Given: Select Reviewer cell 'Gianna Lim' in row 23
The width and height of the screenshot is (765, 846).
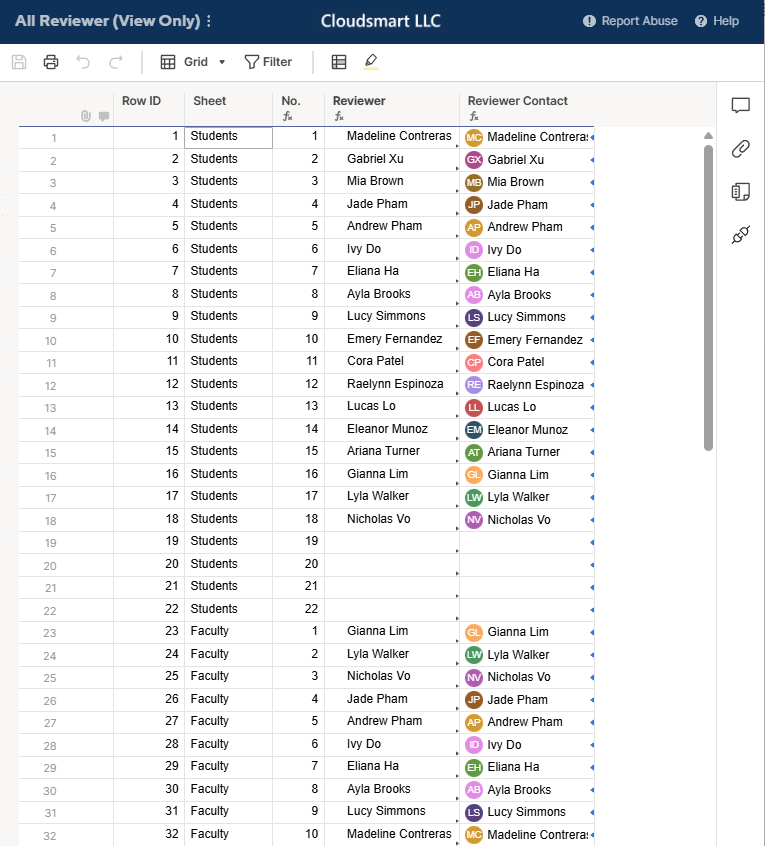Looking at the screenshot, I should click(392, 632).
